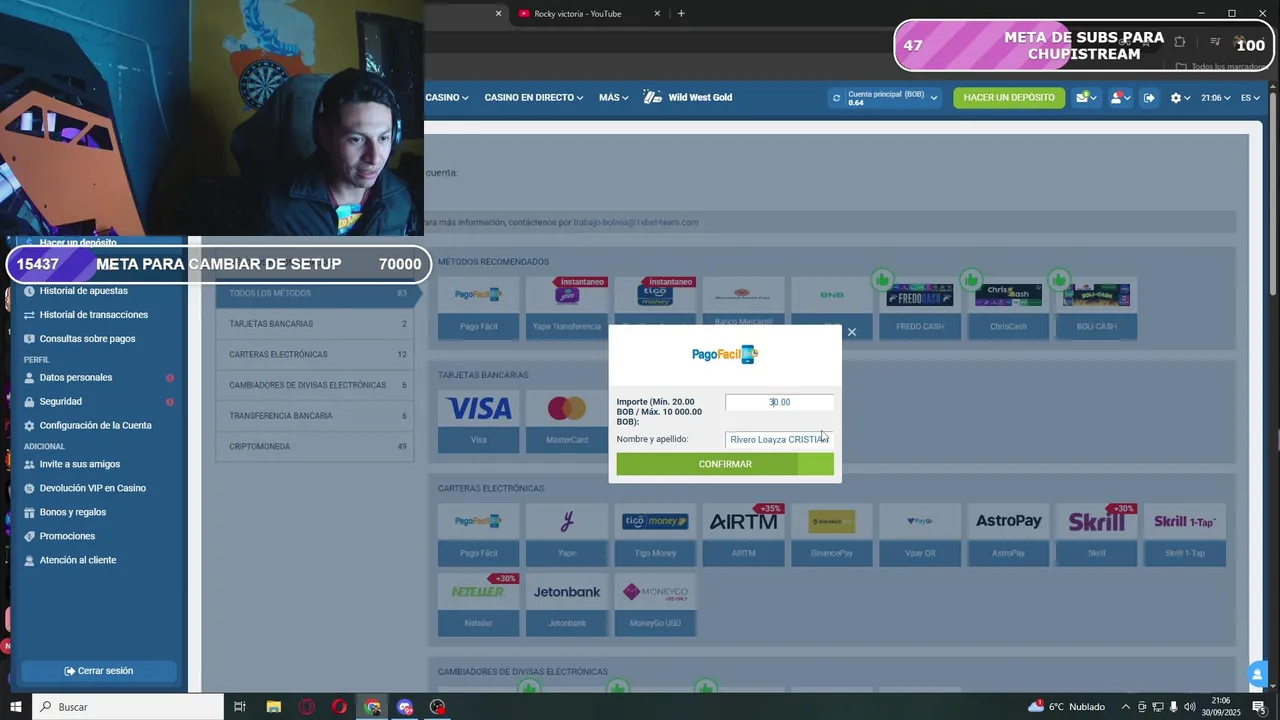Image resolution: width=1280 pixels, height=720 pixels.
Task: Open the Windows Start menu
Action: tap(15, 707)
